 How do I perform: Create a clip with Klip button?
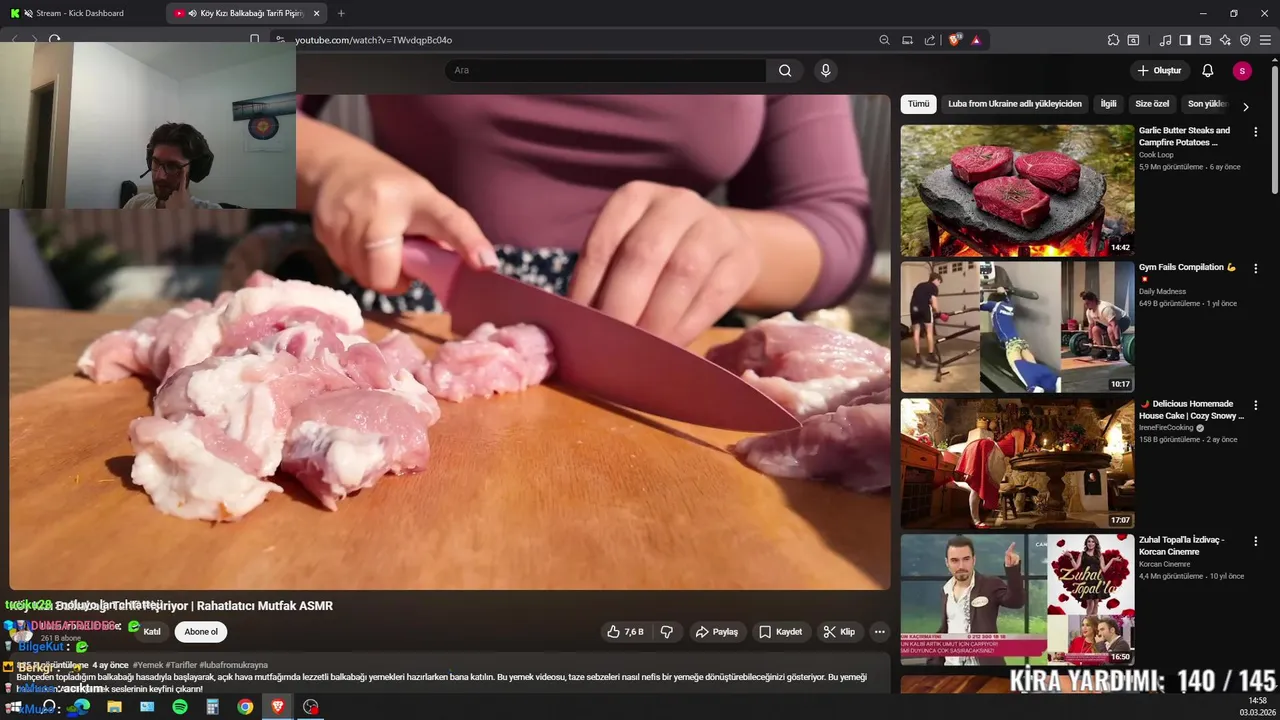point(839,632)
